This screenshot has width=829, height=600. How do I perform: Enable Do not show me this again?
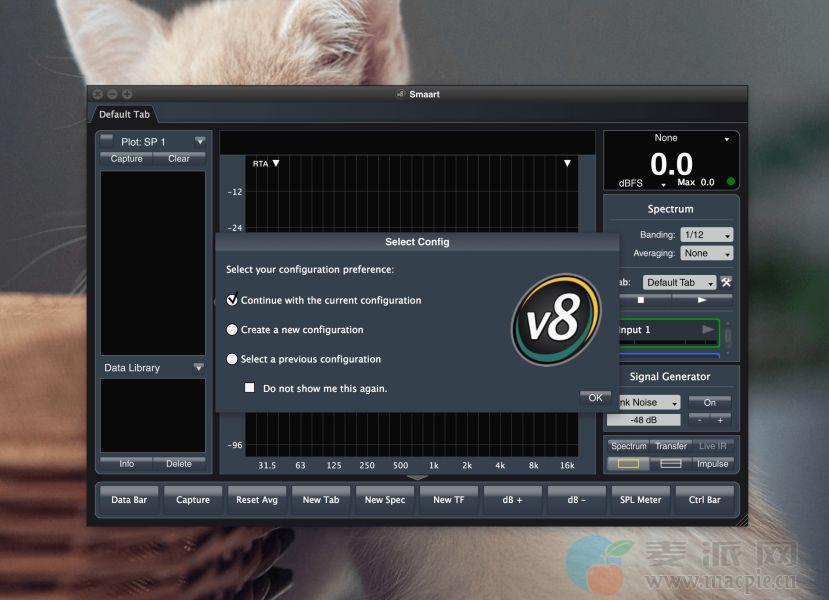point(250,388)
